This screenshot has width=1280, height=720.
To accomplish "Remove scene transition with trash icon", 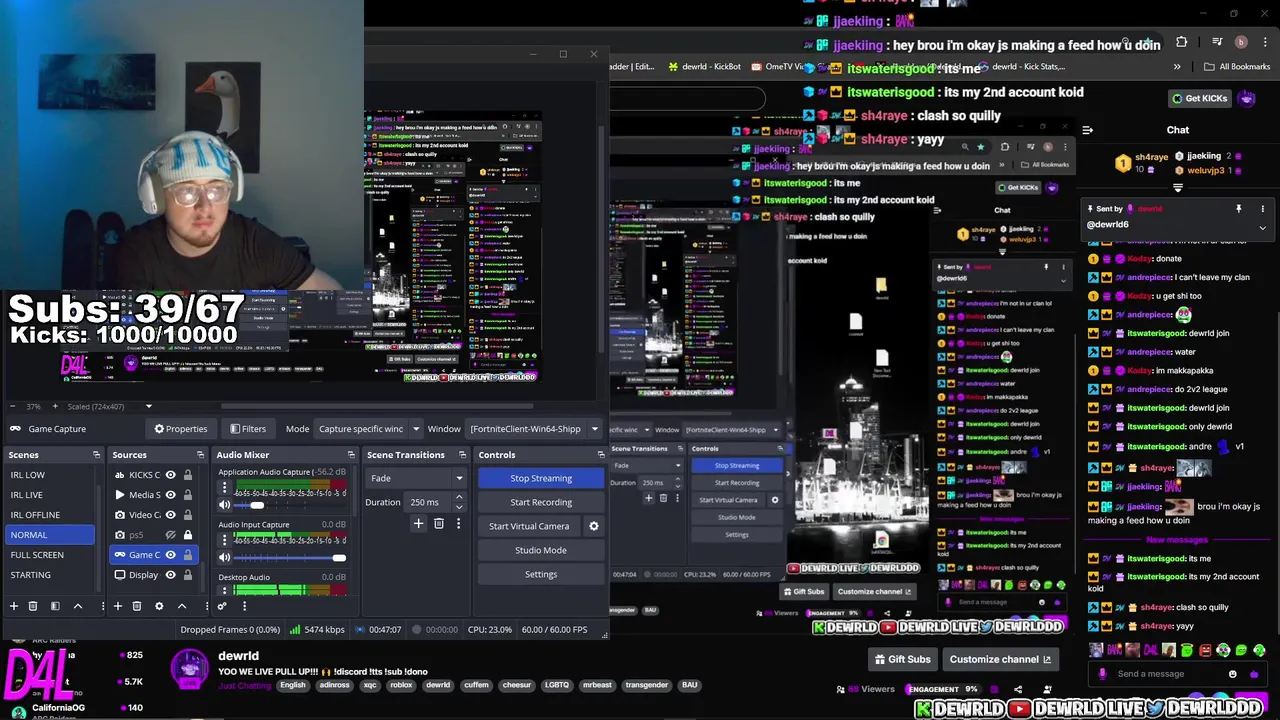I will (x=438, y=523).
